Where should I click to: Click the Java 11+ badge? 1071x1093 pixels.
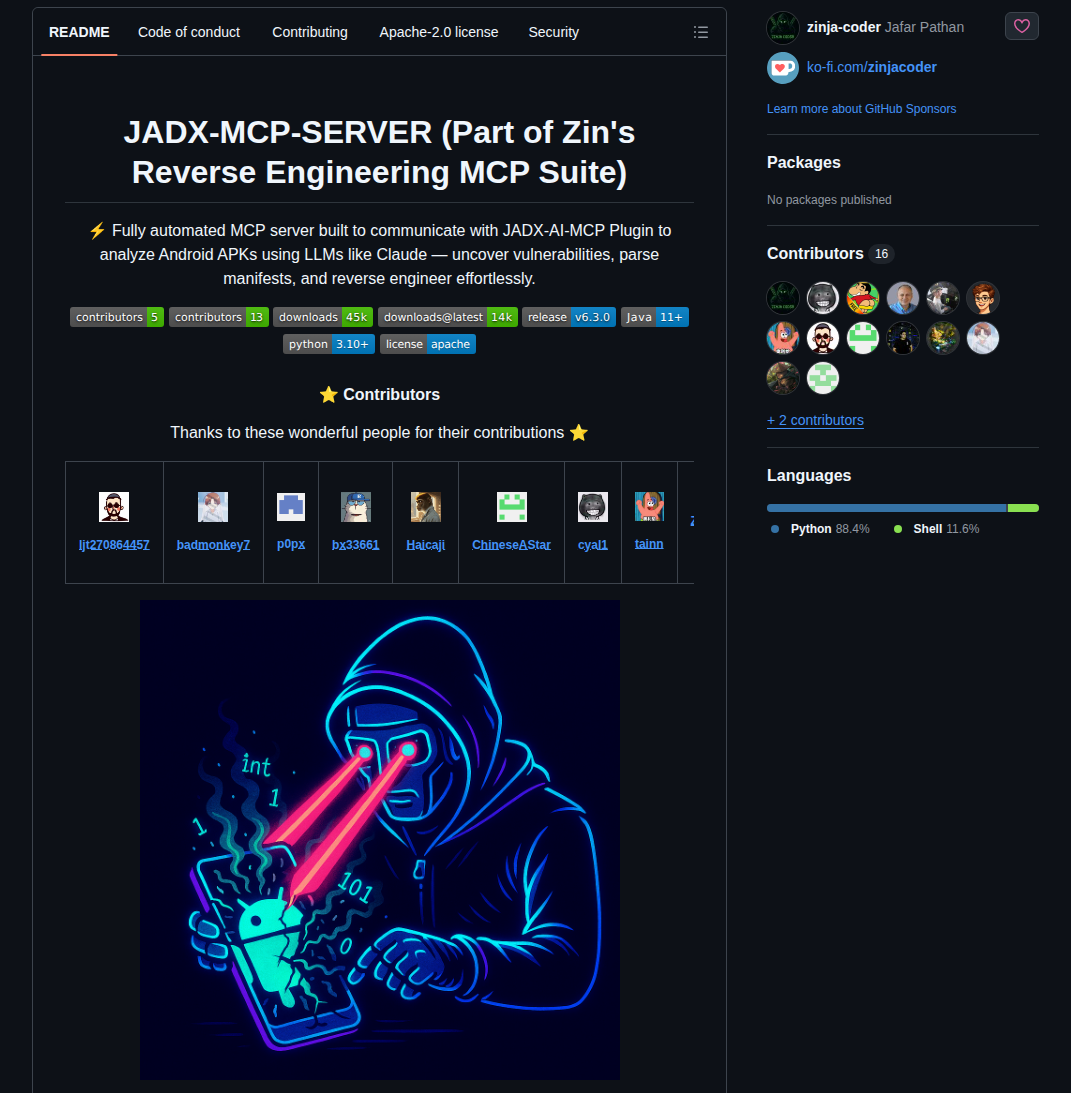click(x=655, y=317)
